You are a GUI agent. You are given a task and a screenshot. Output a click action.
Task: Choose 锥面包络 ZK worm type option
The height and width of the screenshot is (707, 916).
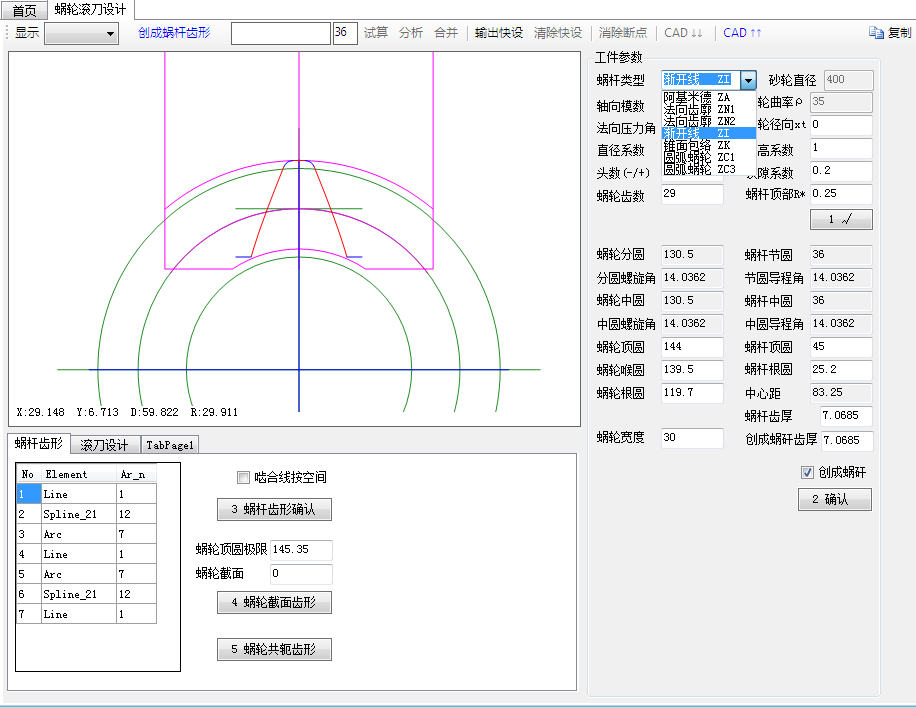(698, 145)
